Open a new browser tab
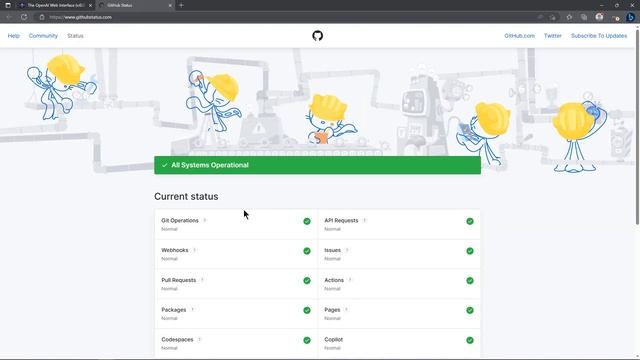This screenshot has height=360, width=640. tap(181, 5)
